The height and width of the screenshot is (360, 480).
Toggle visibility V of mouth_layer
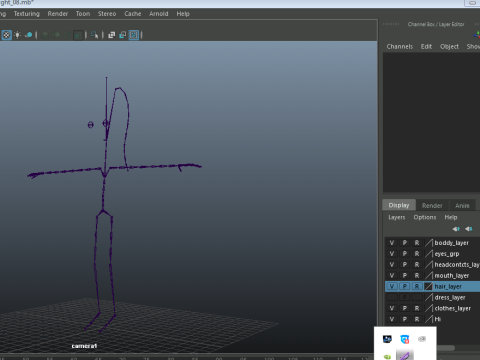click(x=392, y=275)
